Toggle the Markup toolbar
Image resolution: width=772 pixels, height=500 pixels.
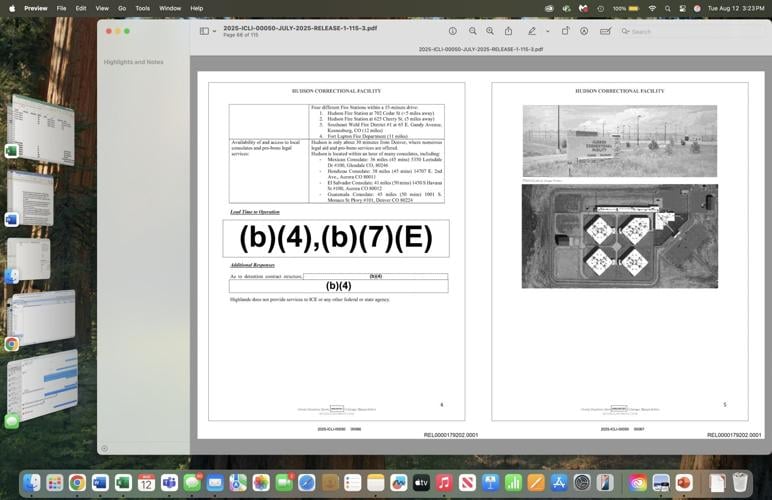click(x=584, y=31)
